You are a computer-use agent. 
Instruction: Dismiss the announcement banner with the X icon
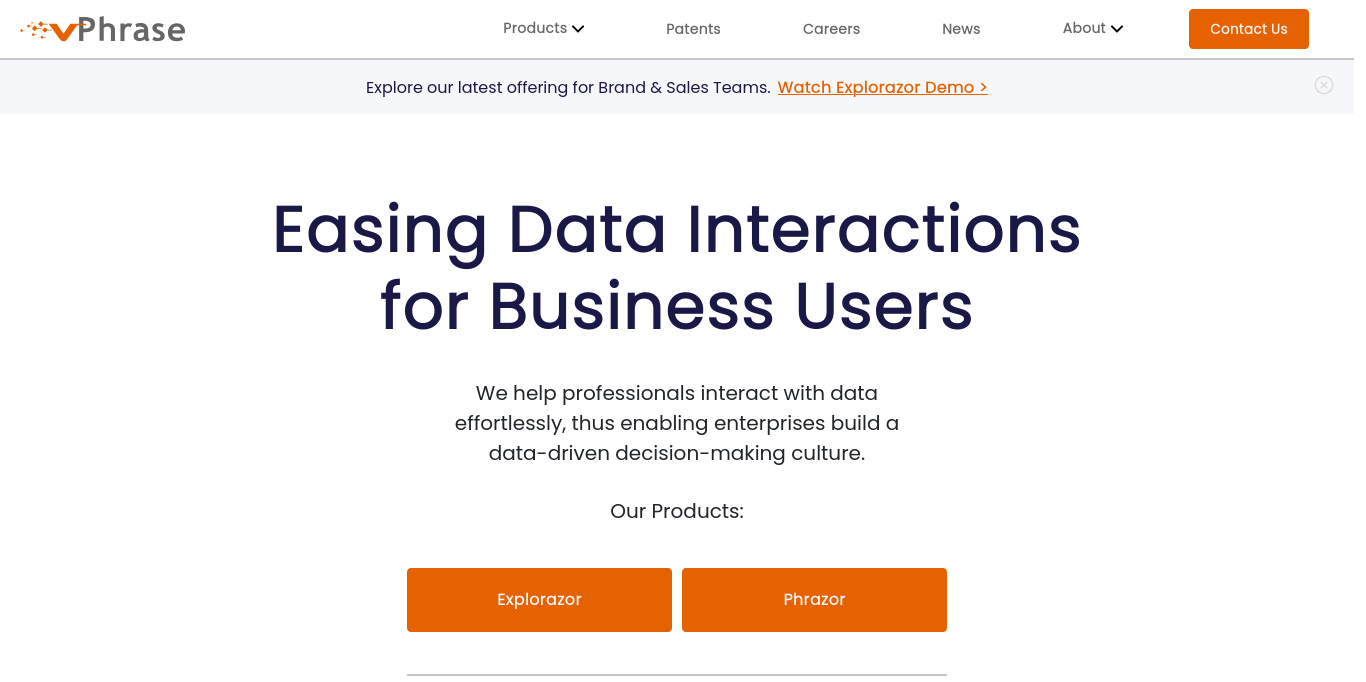tap(1323, 86)
